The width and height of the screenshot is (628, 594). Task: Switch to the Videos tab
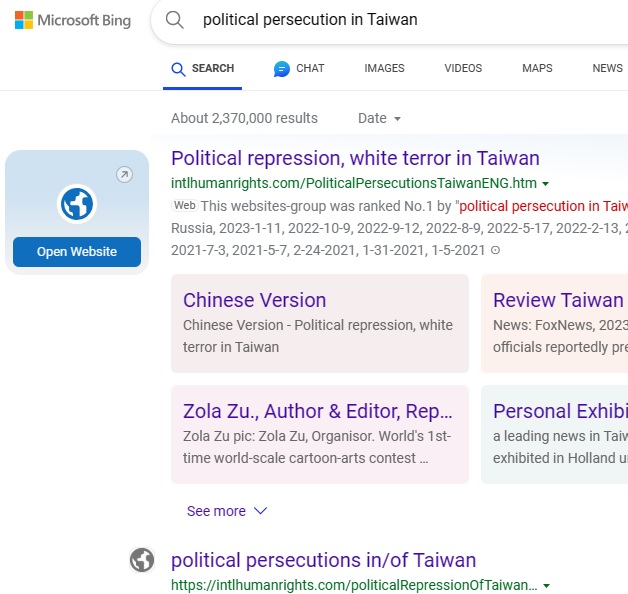463,68
